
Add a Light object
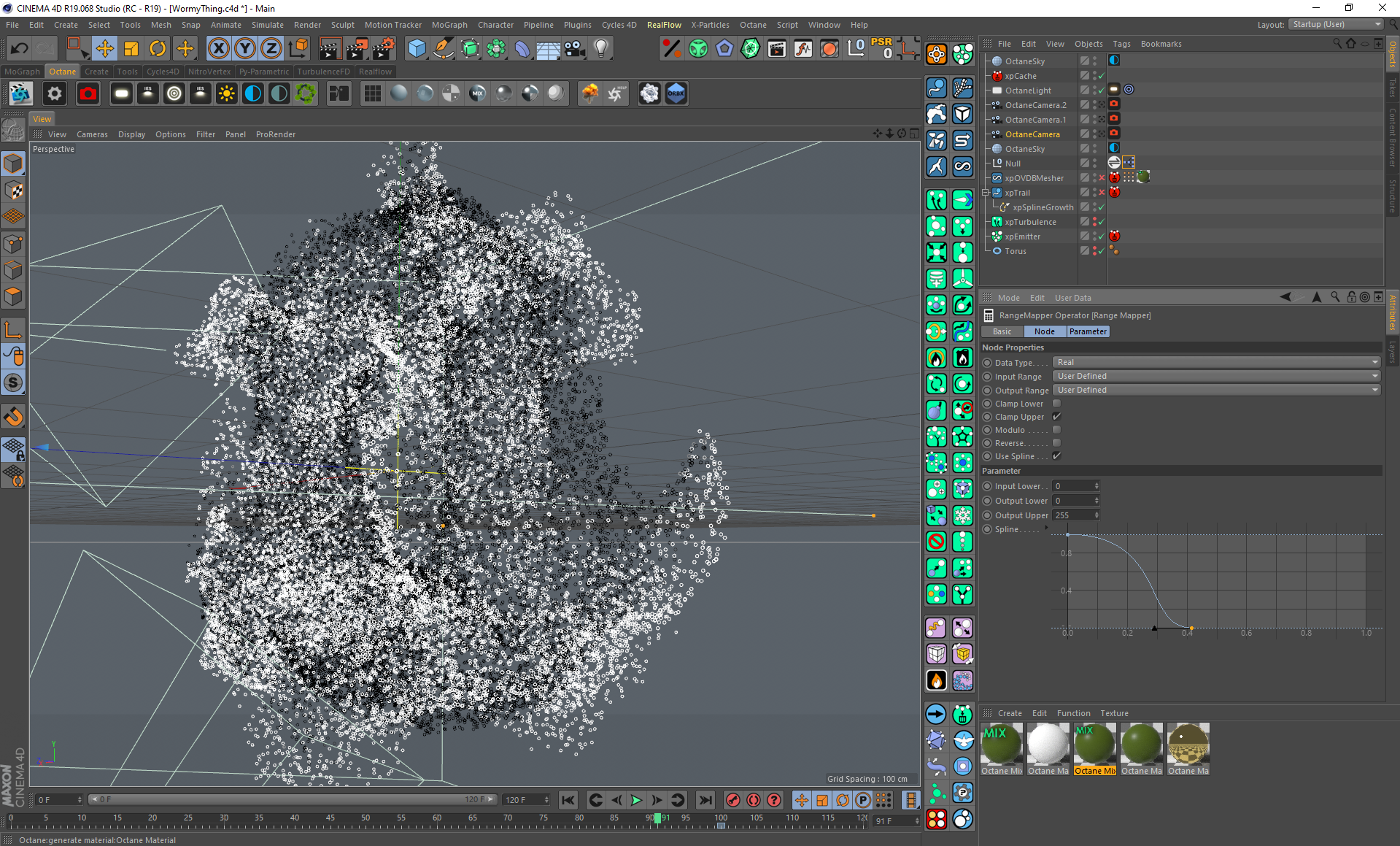601,49
